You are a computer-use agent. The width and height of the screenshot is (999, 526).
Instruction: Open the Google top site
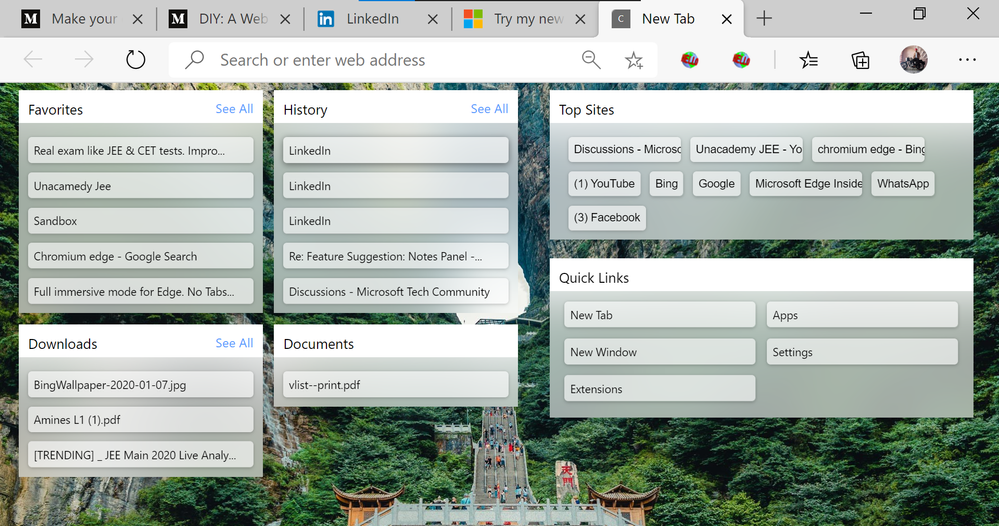[716, 183]
